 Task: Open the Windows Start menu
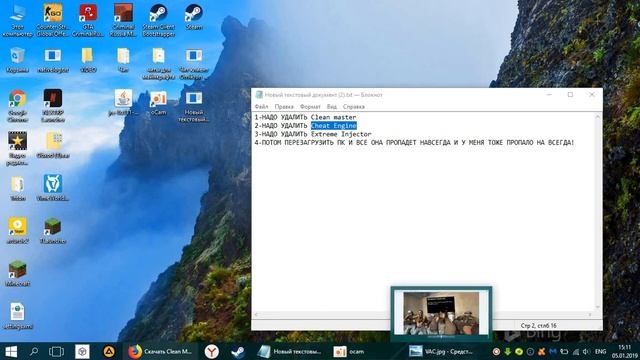[11, 351]
